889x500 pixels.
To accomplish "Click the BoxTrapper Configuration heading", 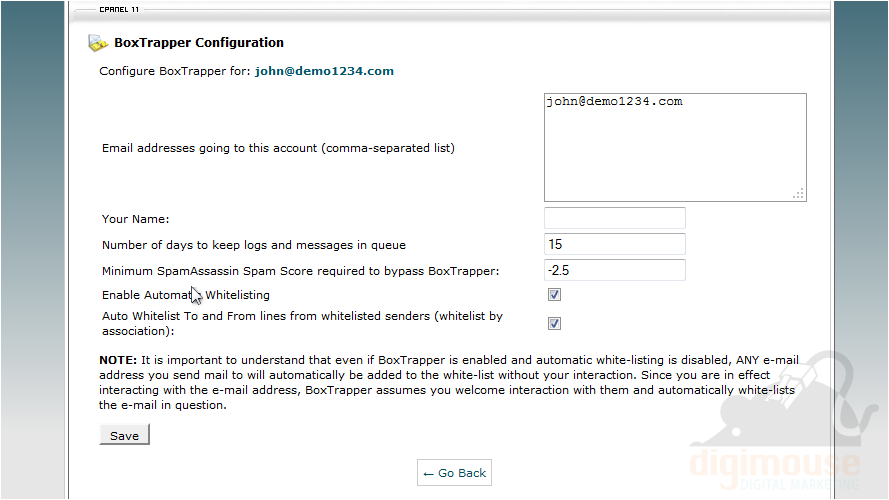I will point(198,43).
